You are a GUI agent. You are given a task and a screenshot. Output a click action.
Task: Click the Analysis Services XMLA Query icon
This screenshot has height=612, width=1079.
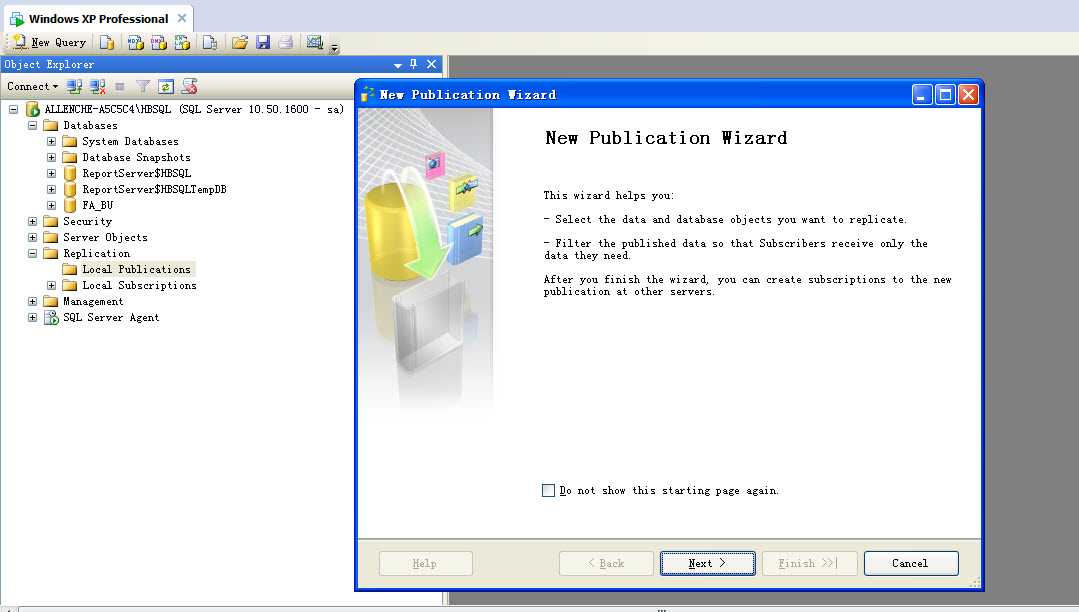(x=182, y=43)
